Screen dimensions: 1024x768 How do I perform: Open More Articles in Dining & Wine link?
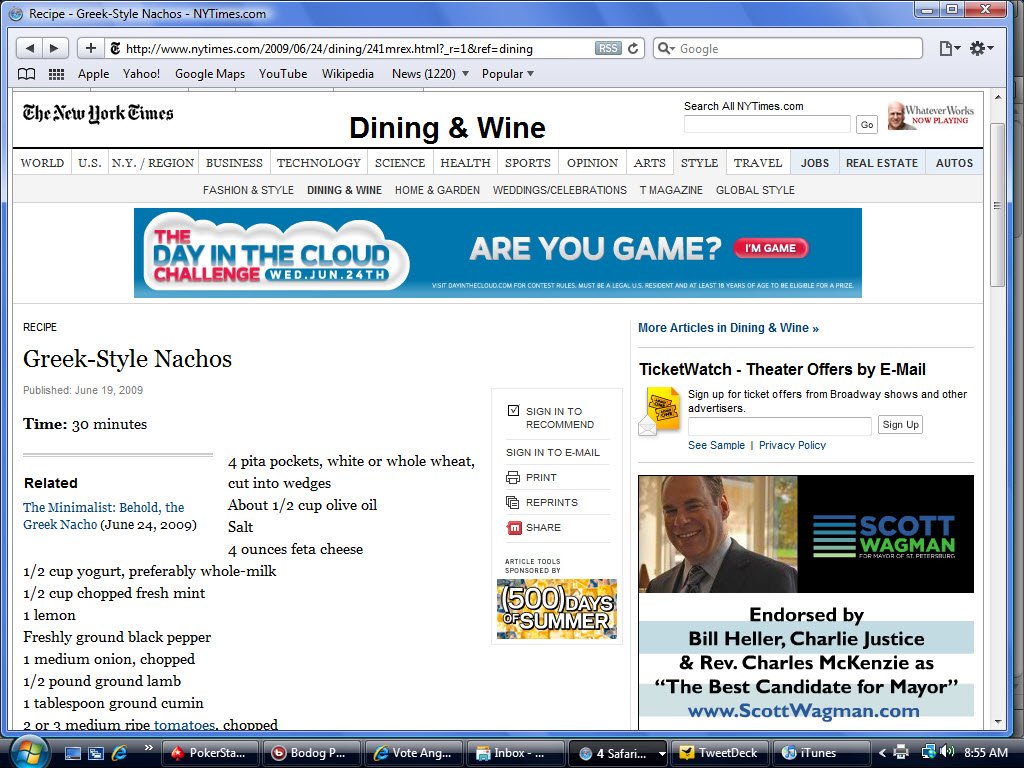[728, 328]
